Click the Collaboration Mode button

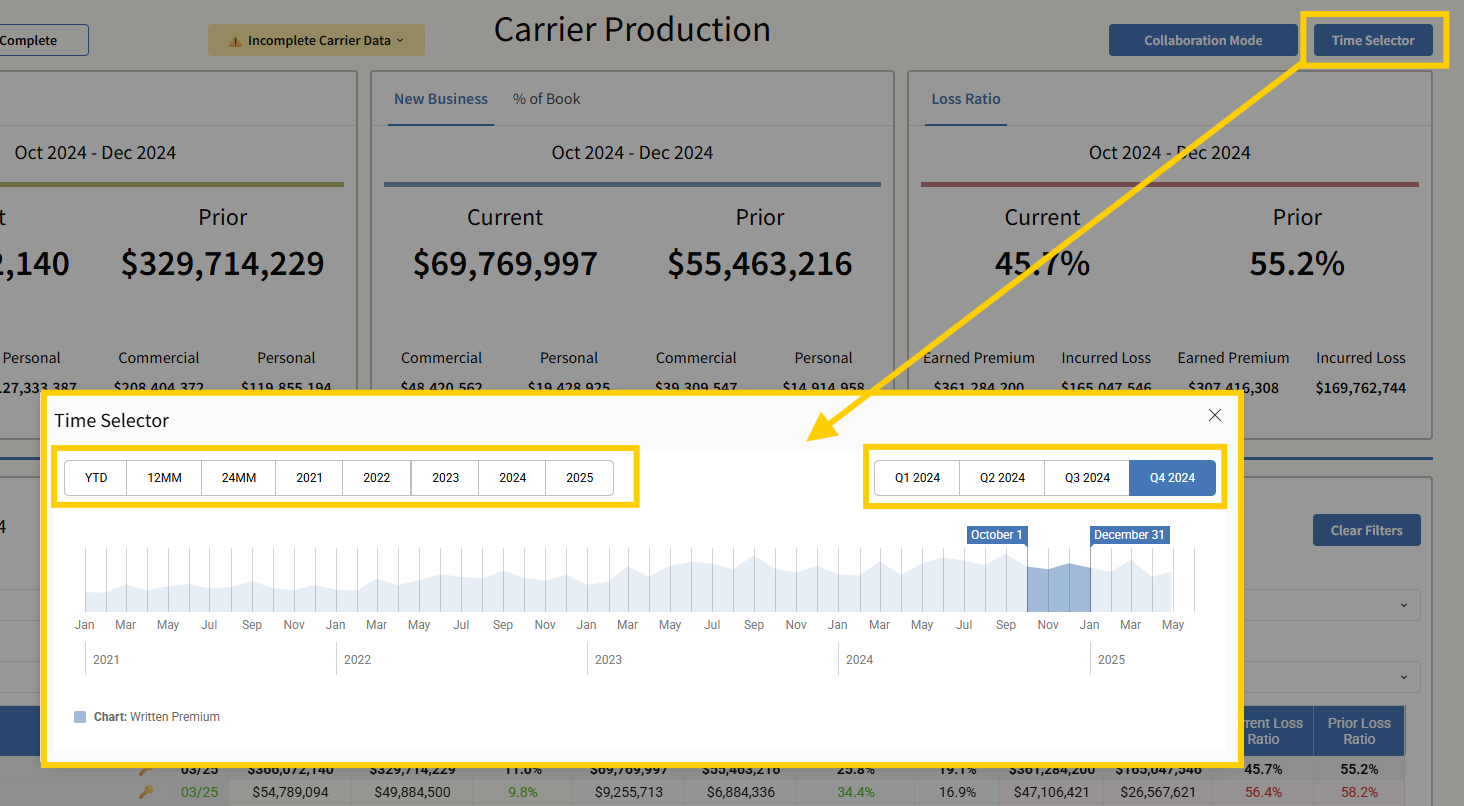pos(1203,41)
